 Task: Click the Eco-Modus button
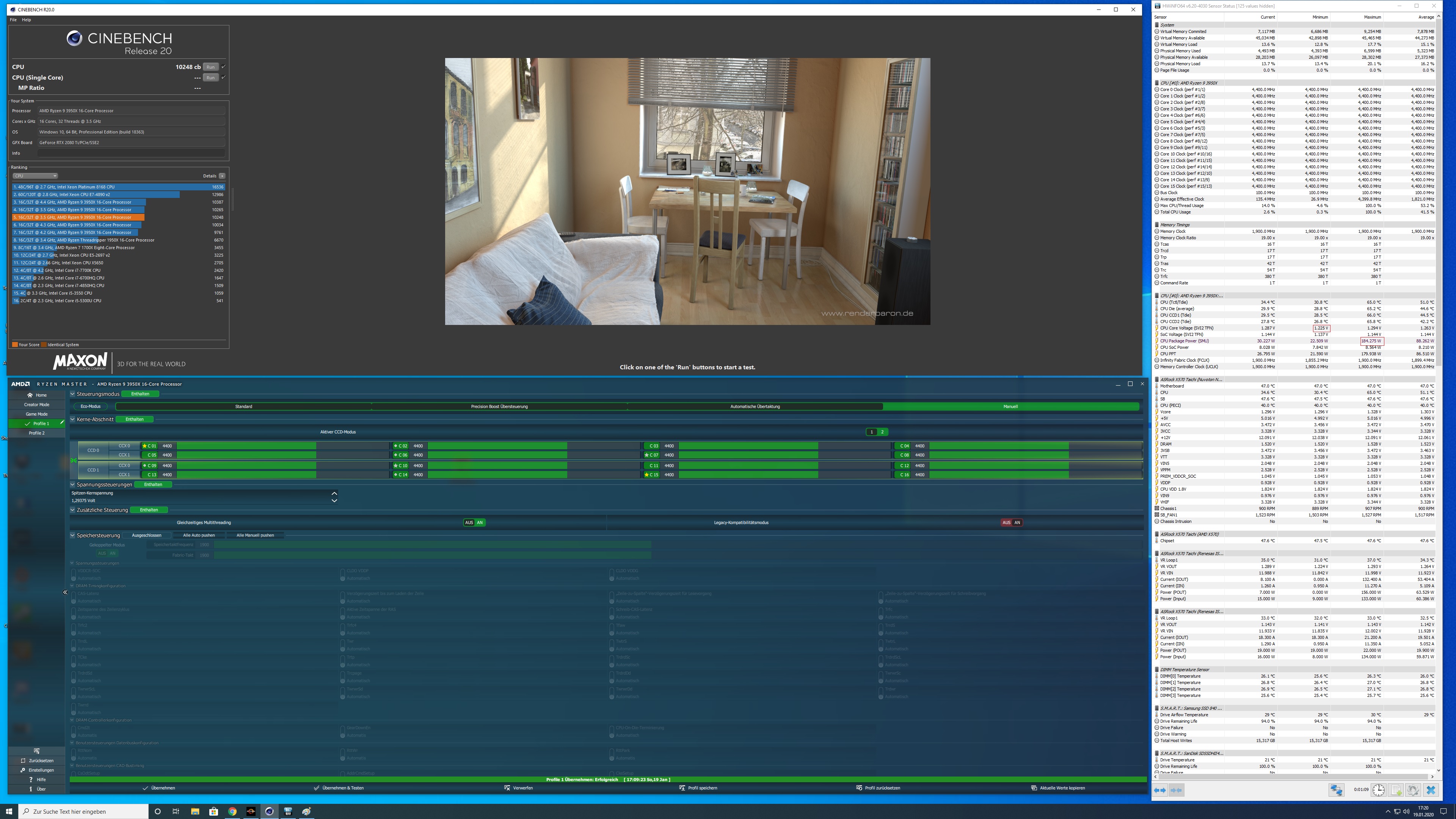click(91, 406)
